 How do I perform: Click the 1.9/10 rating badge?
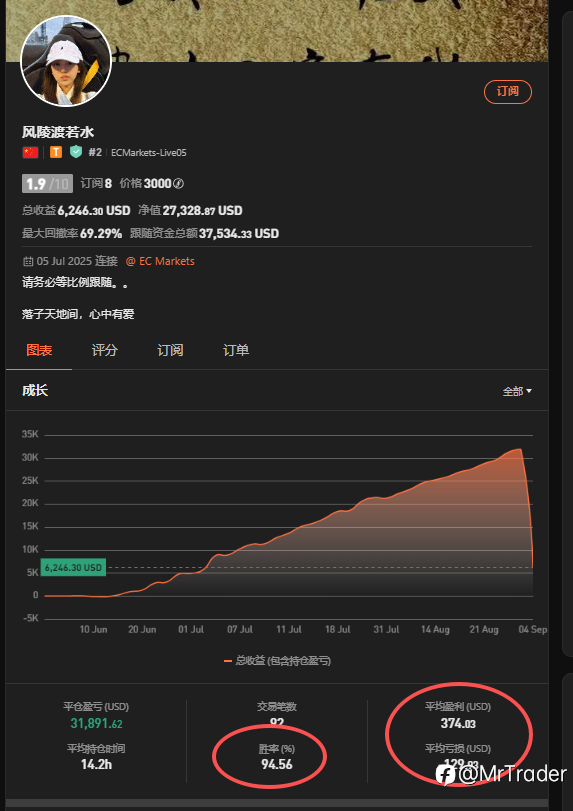(47, 184)
